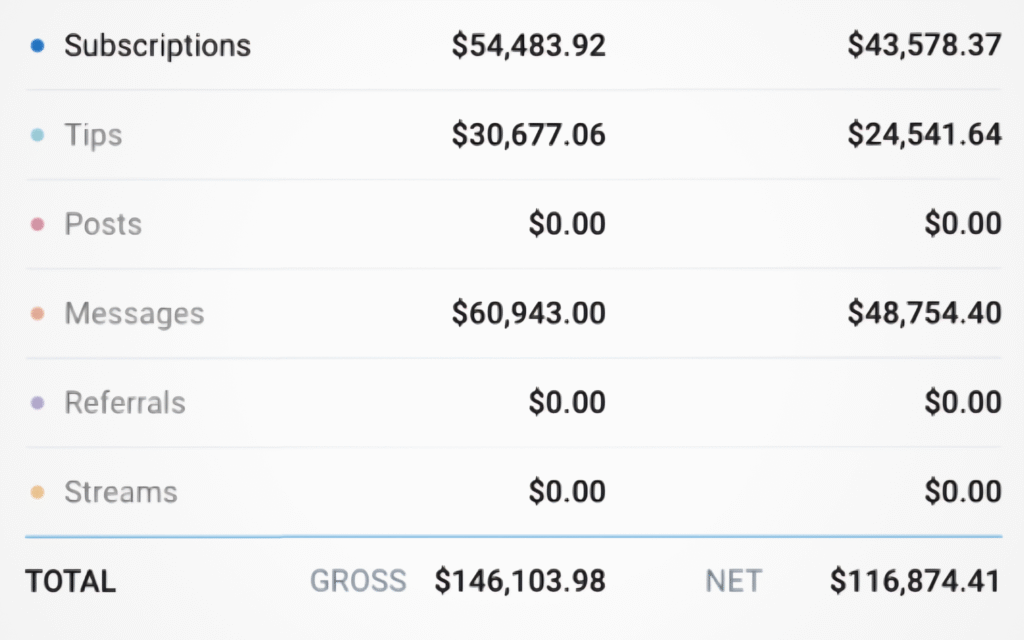
Task: Click Tips net amount $24,541.64
Action: coord(924,135)
